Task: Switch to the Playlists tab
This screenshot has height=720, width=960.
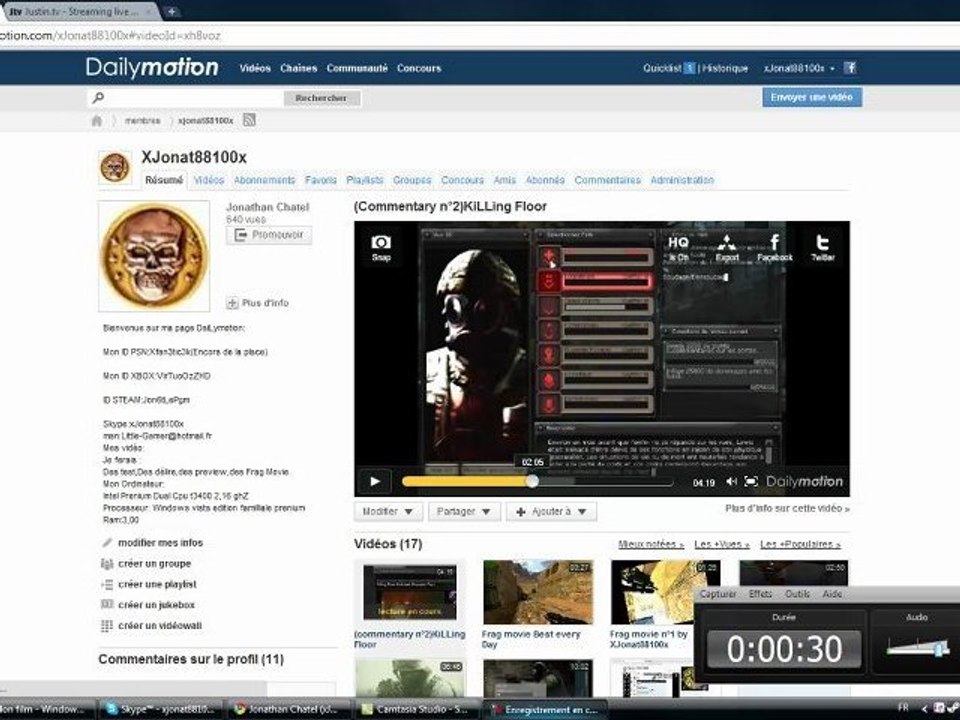Action: 365,180
